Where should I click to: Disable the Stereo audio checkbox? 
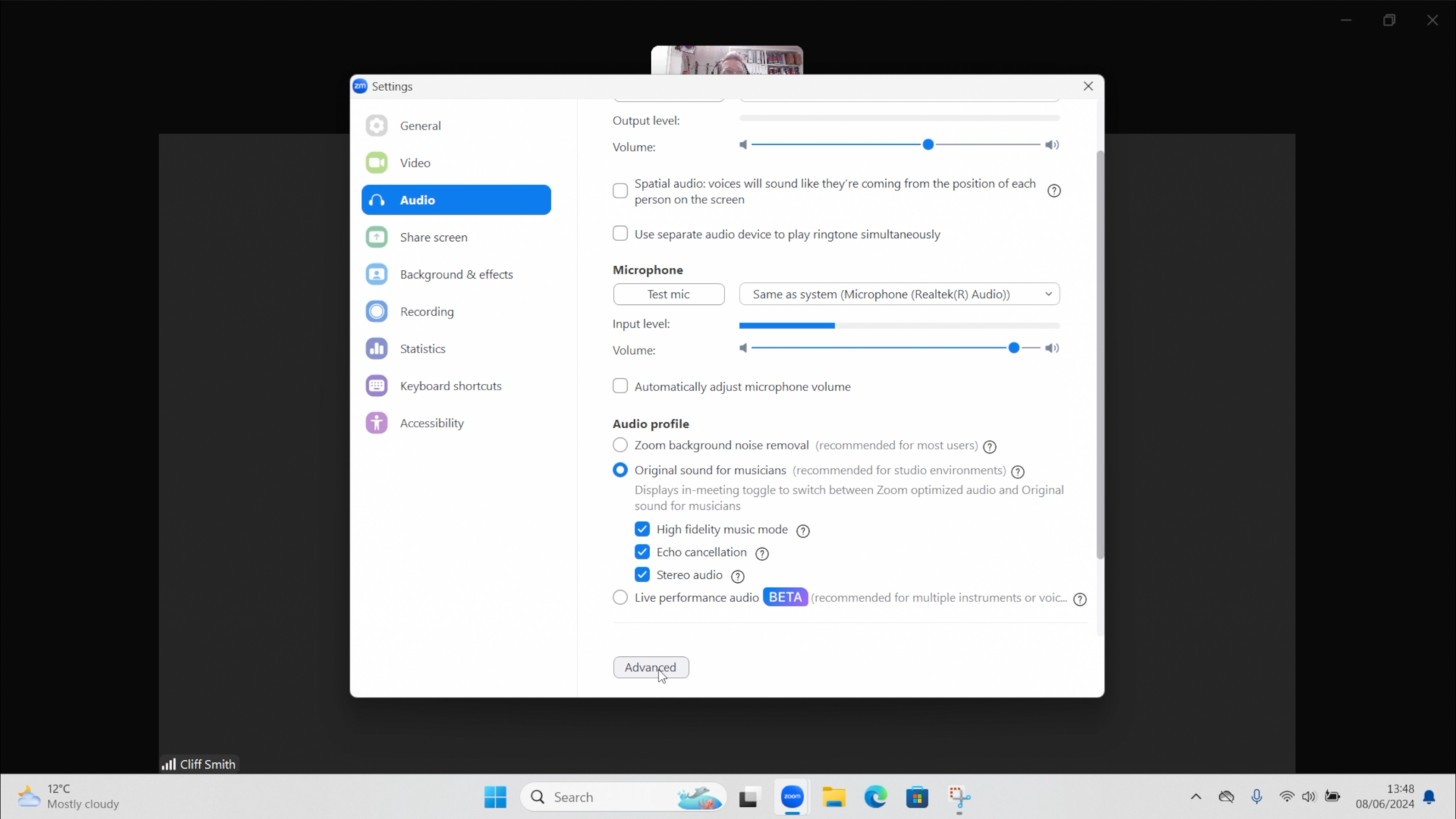point(642,574)
